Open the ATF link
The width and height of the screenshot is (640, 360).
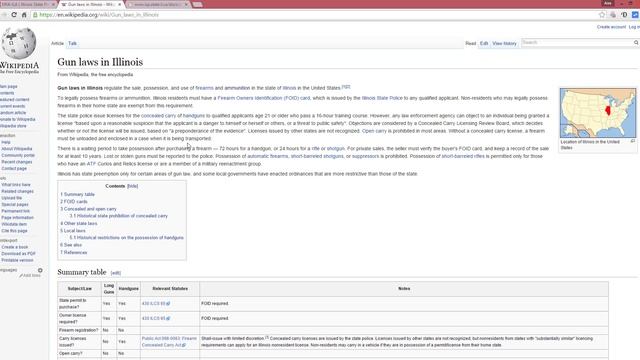(91, 164)
